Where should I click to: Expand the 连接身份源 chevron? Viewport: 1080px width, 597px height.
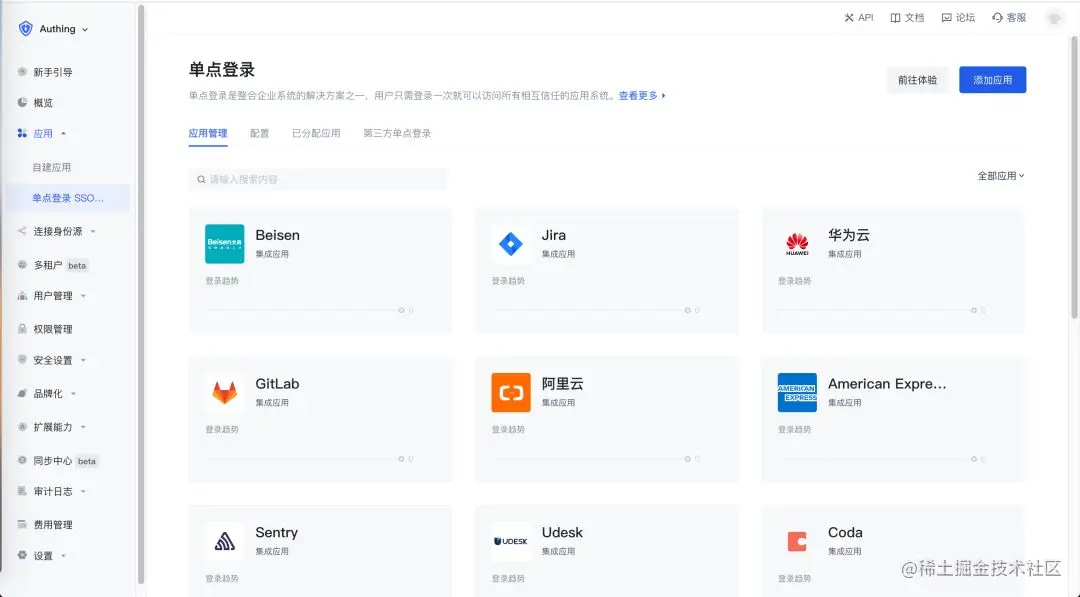93,231
